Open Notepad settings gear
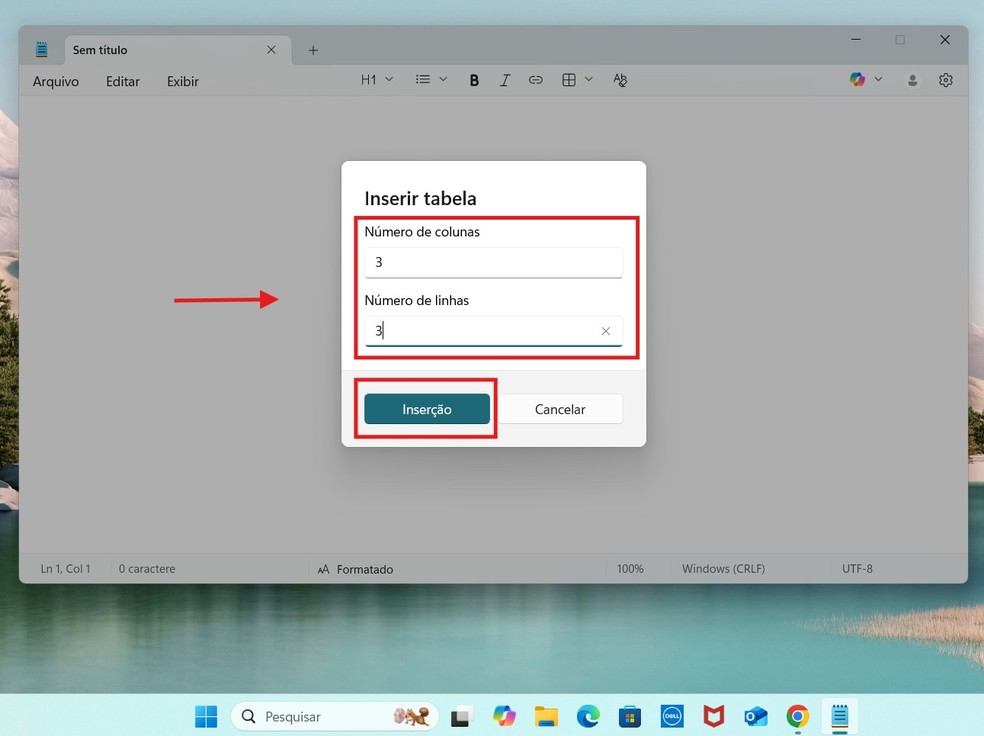 946,80
